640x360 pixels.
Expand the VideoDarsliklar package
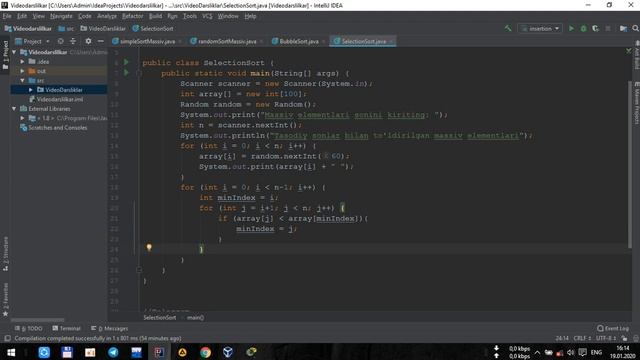click(31, 90)
